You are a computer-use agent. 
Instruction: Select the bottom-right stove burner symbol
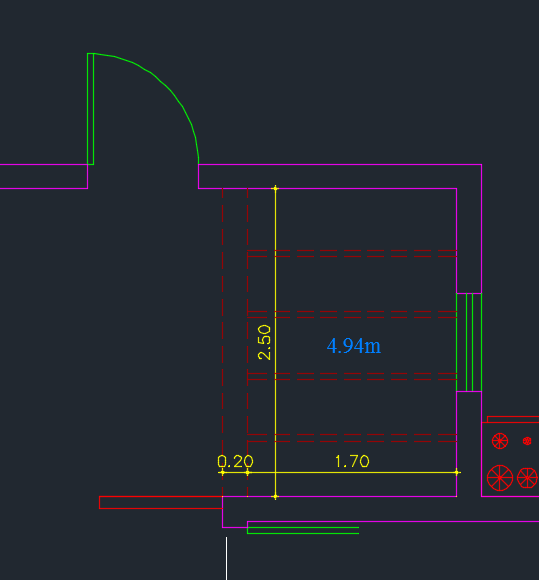coord(527,478)
